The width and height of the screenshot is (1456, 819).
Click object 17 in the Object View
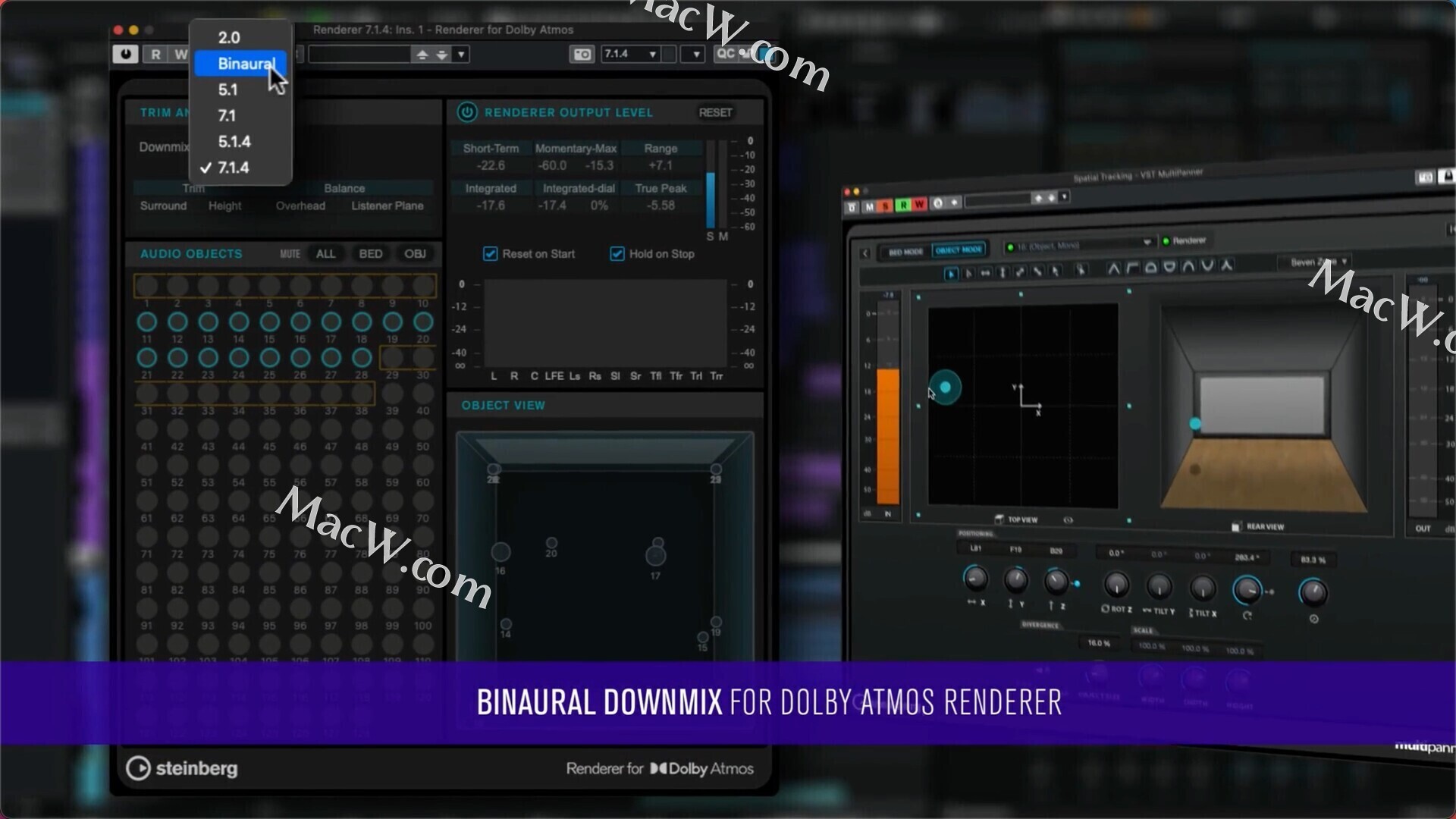656,556
